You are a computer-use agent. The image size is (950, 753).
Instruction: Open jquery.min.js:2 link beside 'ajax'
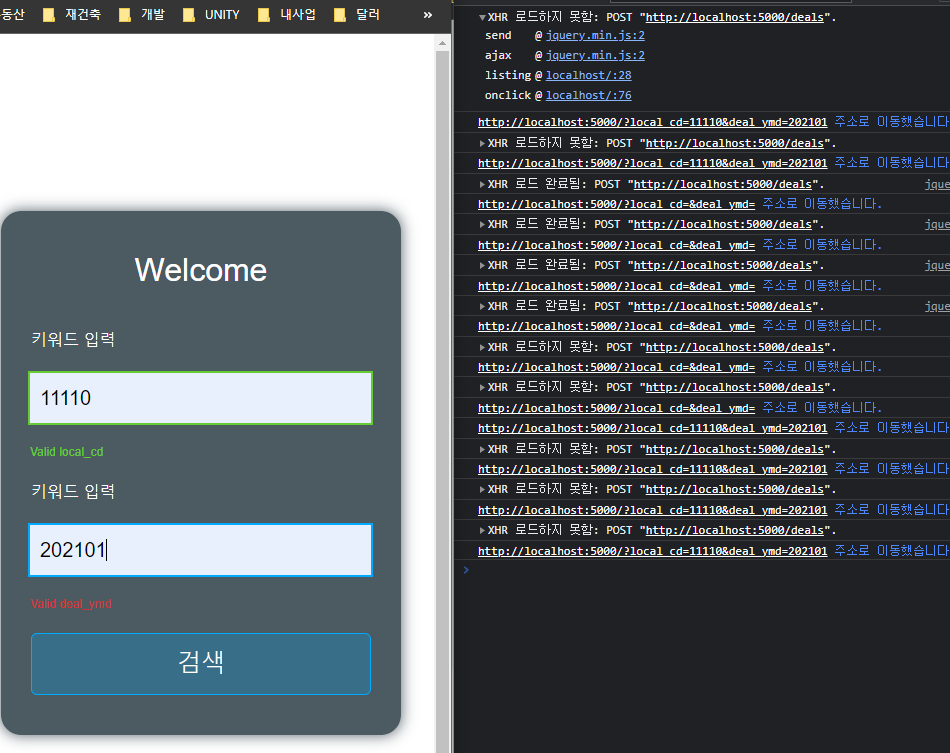[595, 56]
